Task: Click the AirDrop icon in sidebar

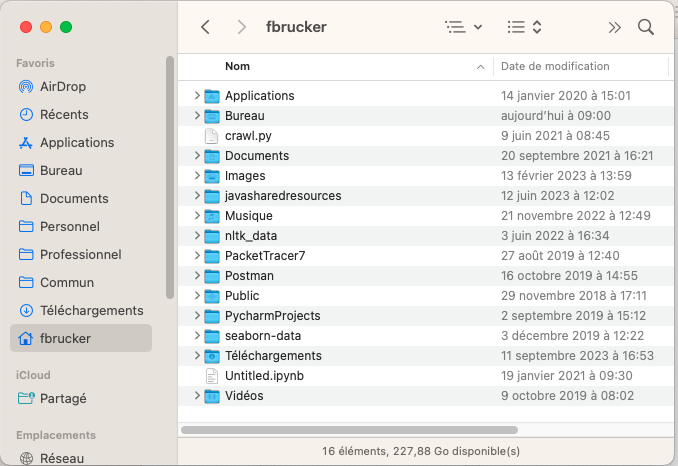Action: 26,87
